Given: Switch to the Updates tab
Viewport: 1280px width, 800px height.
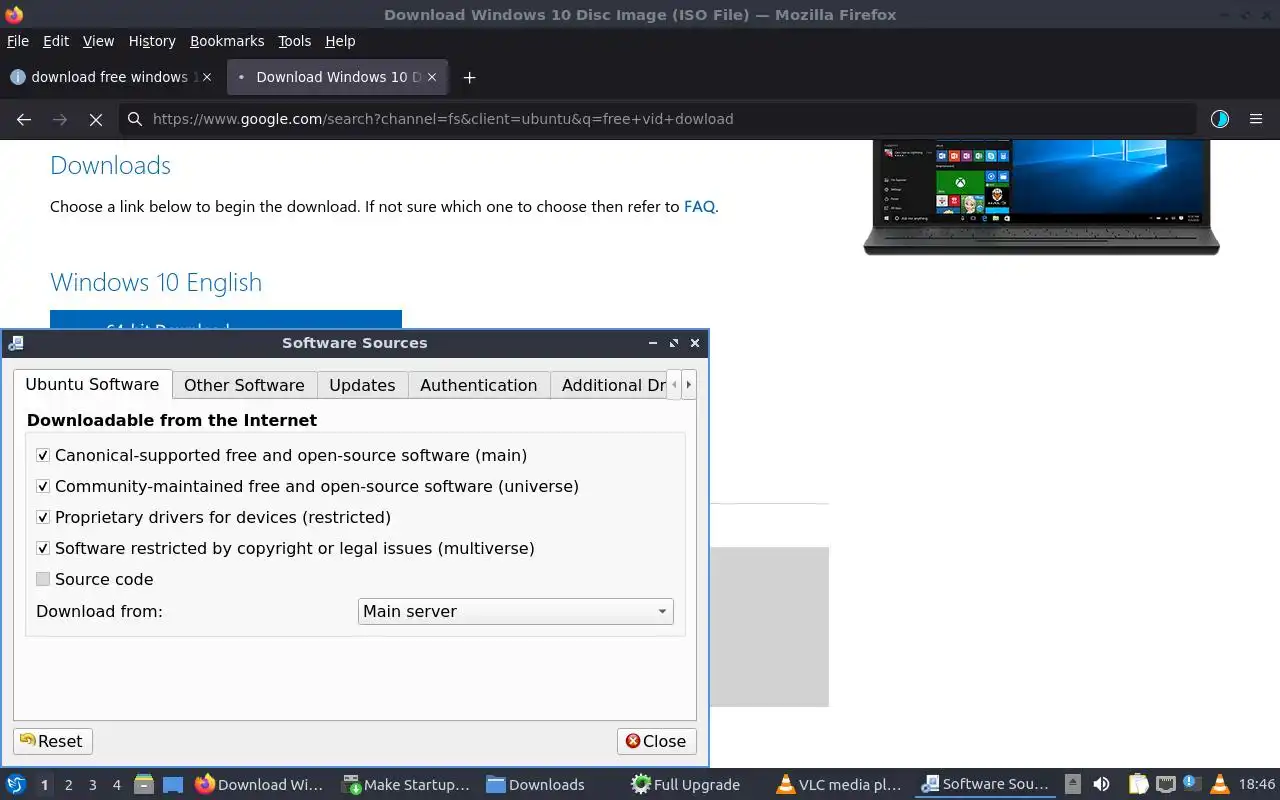Looking at the screenshot, I should click(362, 385).
